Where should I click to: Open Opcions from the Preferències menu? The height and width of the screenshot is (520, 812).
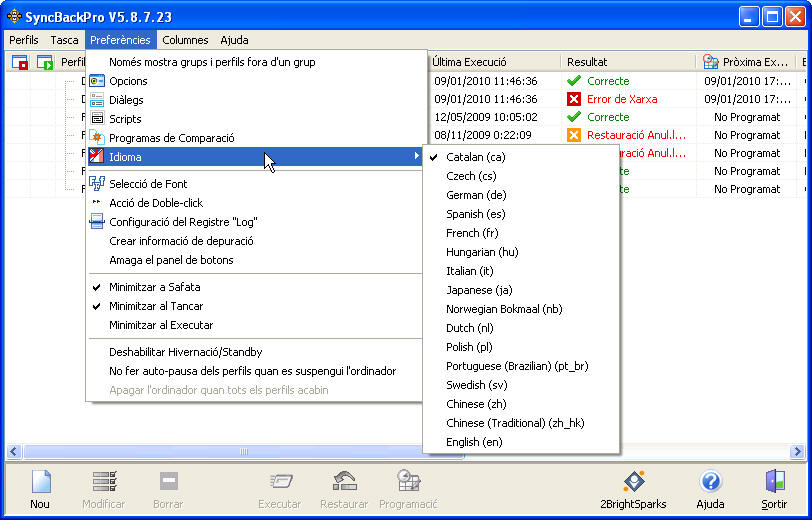click(x=256, y=81)
